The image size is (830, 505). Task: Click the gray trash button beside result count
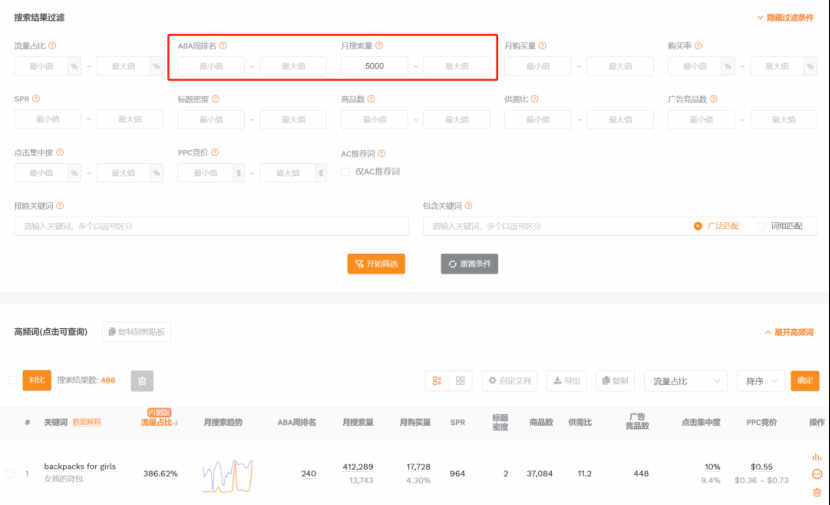click(x=142, y=381)
